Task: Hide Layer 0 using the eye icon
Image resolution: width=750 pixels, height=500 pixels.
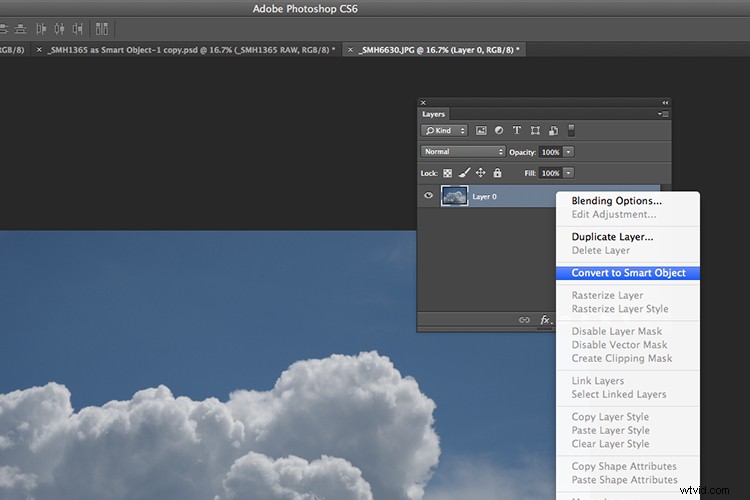Action: (x=428, y=196)
